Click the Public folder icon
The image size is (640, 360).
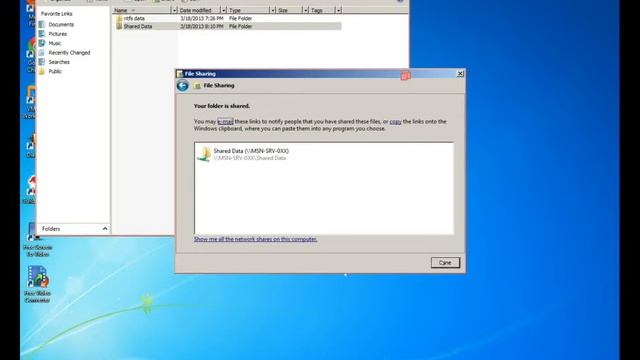click(x=42, y=71)
